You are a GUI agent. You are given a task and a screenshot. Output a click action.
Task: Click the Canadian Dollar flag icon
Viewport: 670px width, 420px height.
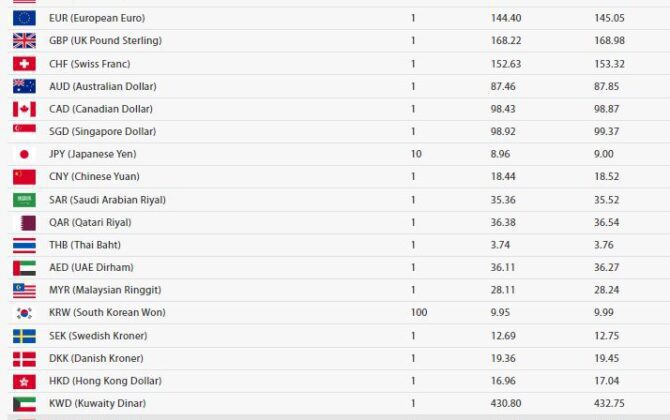[x=24, y=109]
